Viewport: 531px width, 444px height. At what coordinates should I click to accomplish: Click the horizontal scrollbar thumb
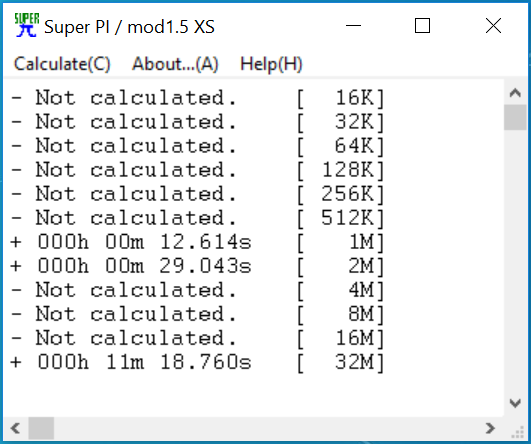click(x=41, y=428)
